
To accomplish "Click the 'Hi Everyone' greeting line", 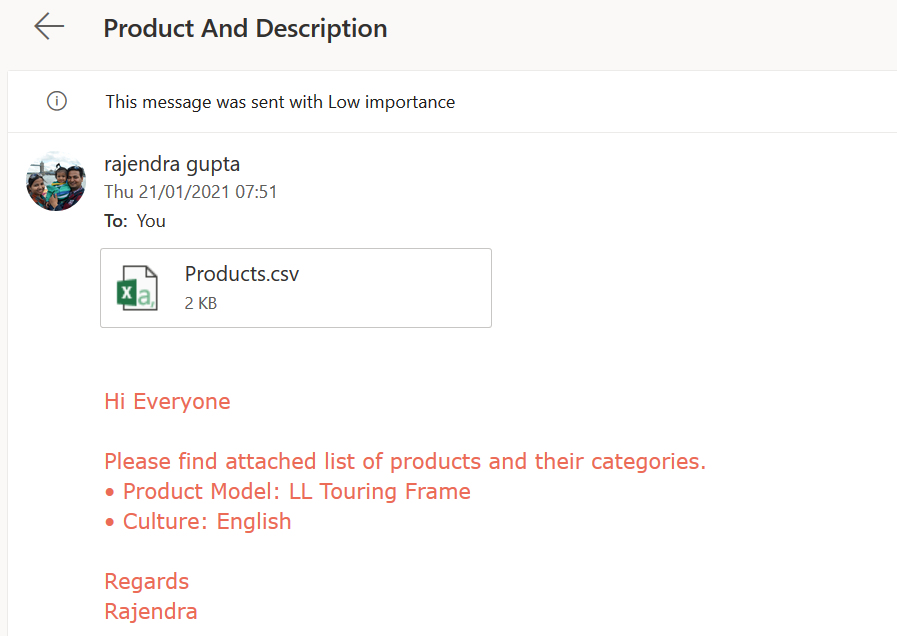I will [x=167, y=402].
